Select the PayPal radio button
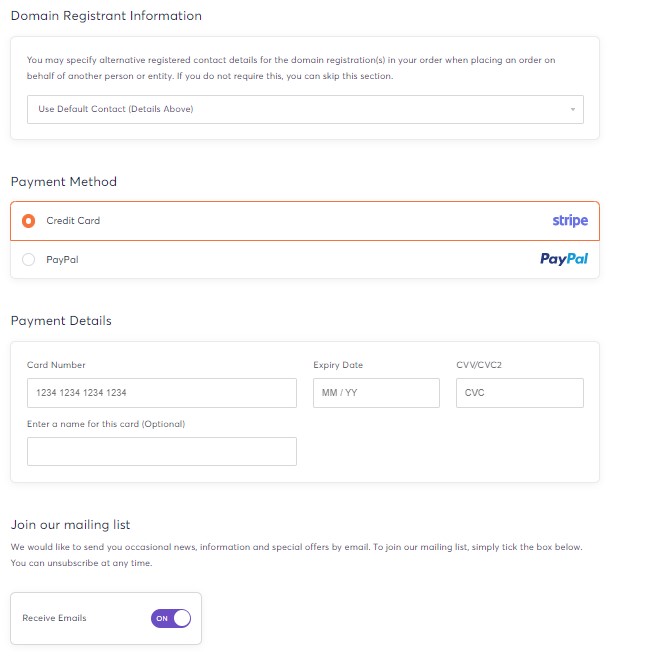646x666 pixels. (x=28, y=260)
